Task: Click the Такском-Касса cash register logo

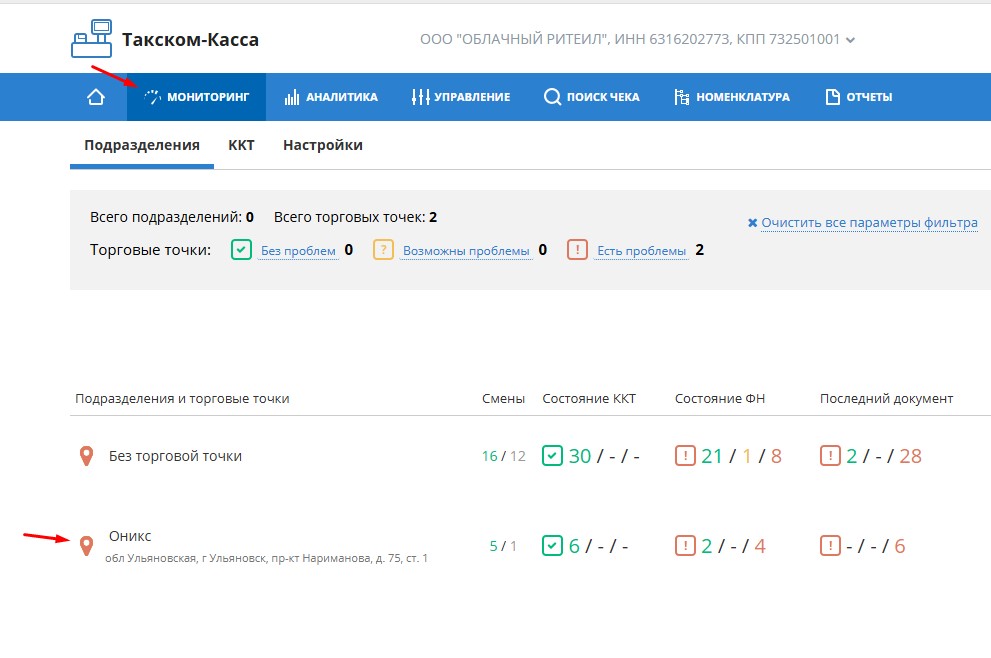Action: (x=92, y=40)
